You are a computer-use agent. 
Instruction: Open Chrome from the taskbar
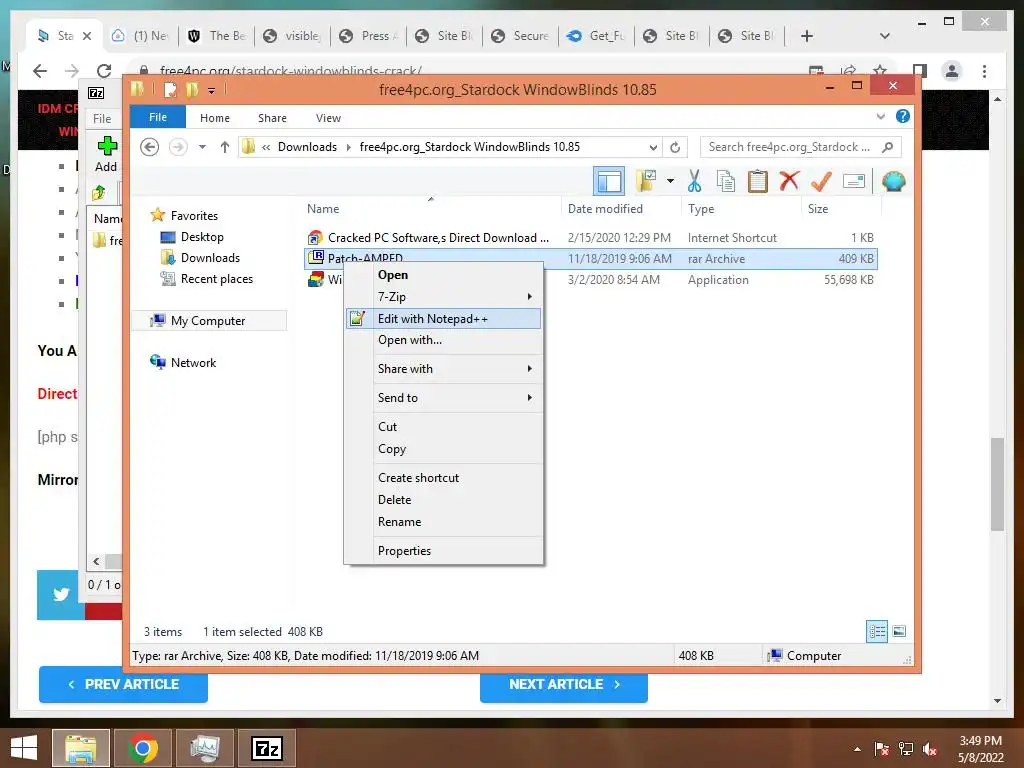tap(143, 748)
